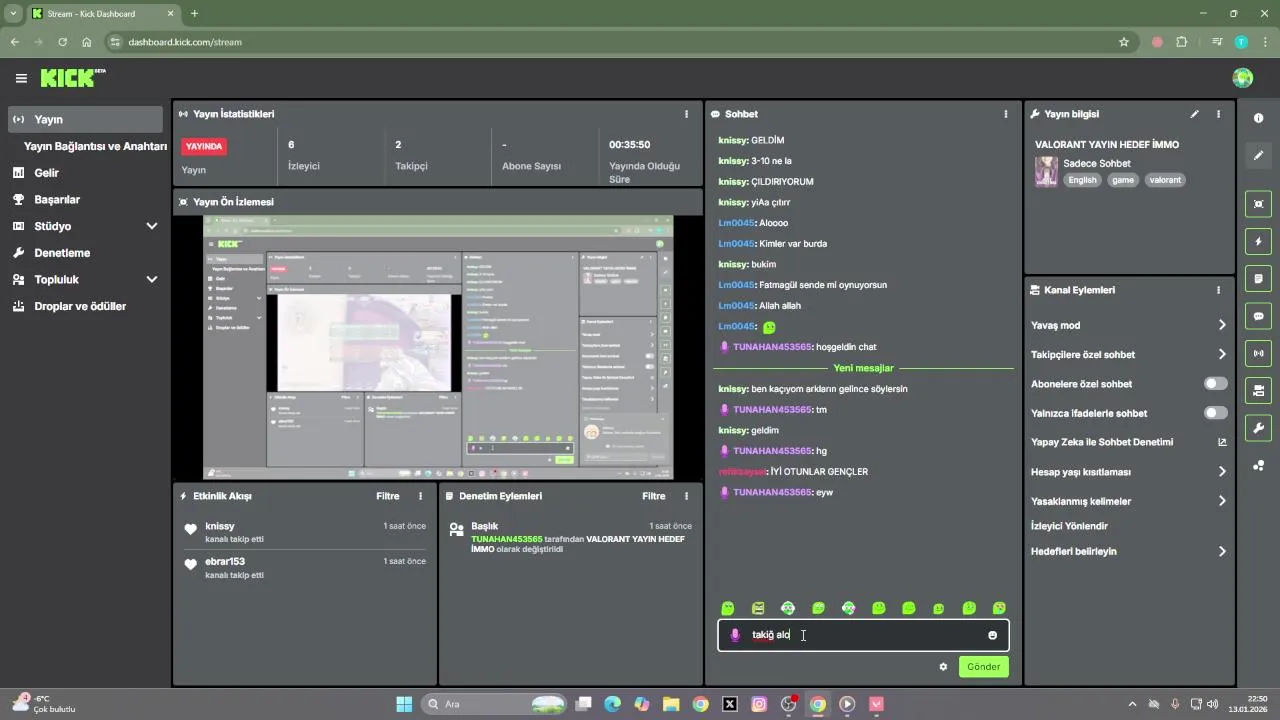Toggle stream statistics broadcast icon in right sidebar

(1258, 353)
